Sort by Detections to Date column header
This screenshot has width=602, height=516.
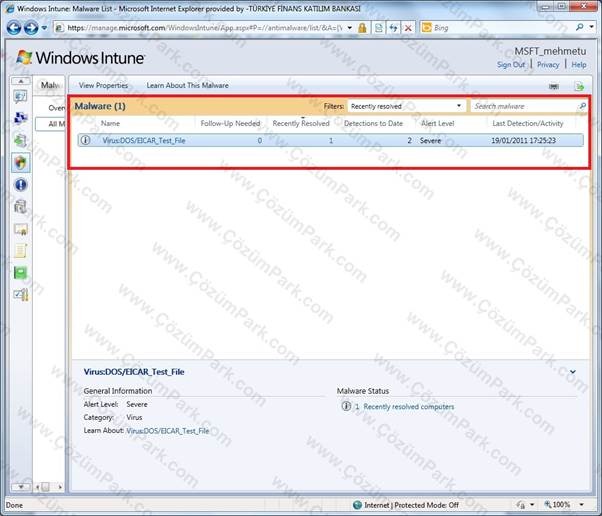373,123
